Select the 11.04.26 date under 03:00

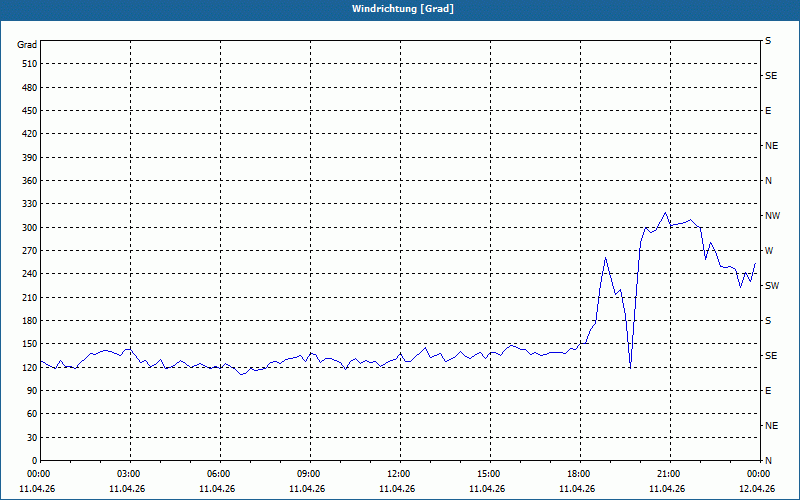pos(127,489)
